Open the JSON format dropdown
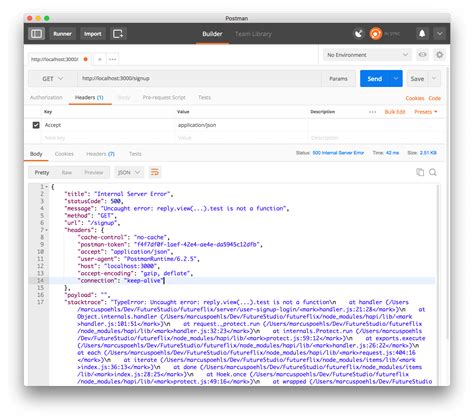Image resolution: width=474 pixels, height=420 pixels. click(129, 172)
